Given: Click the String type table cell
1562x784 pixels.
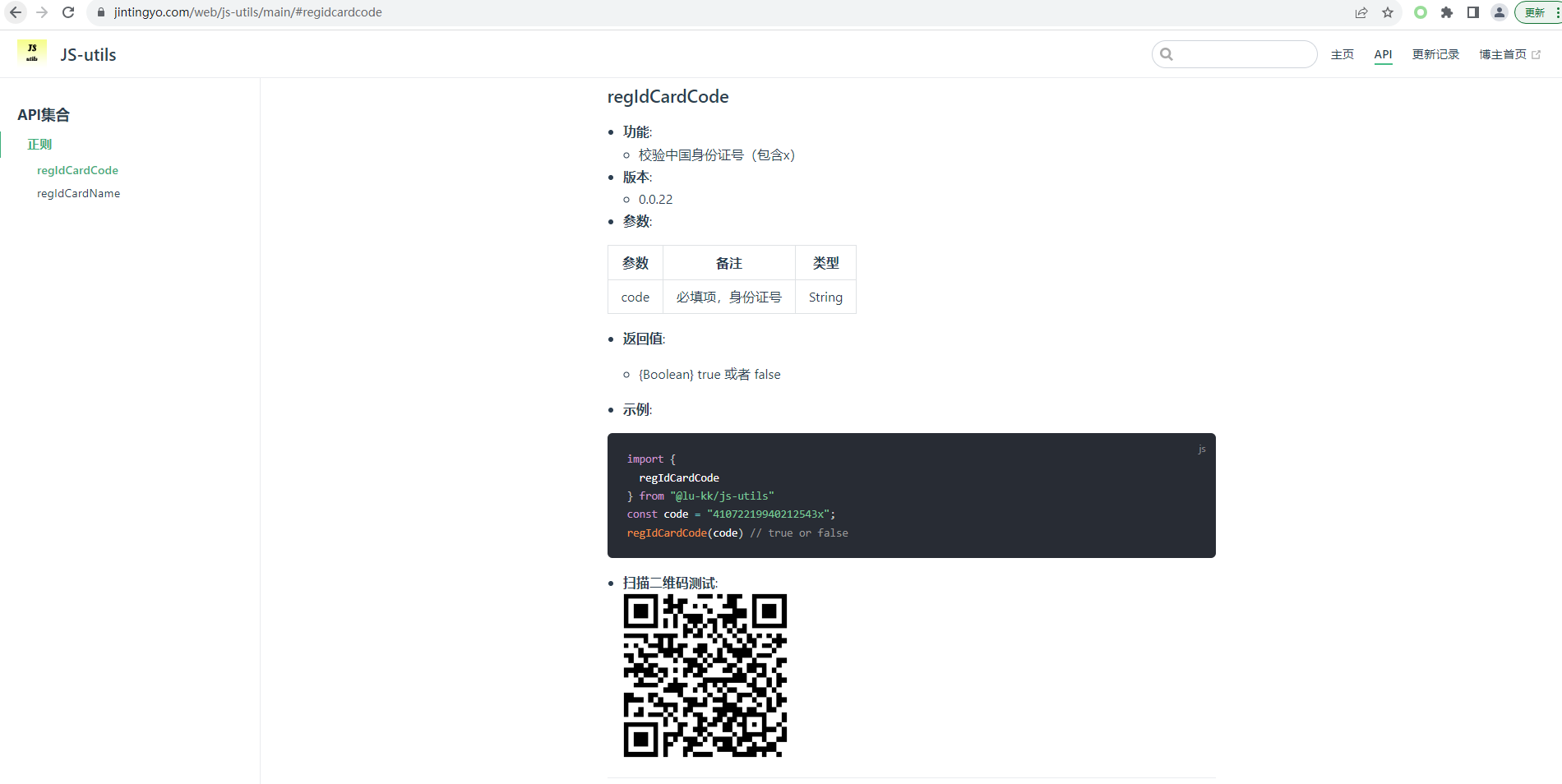Looking at the screenshot, I should pyautogui.click(x=825, y=297).
